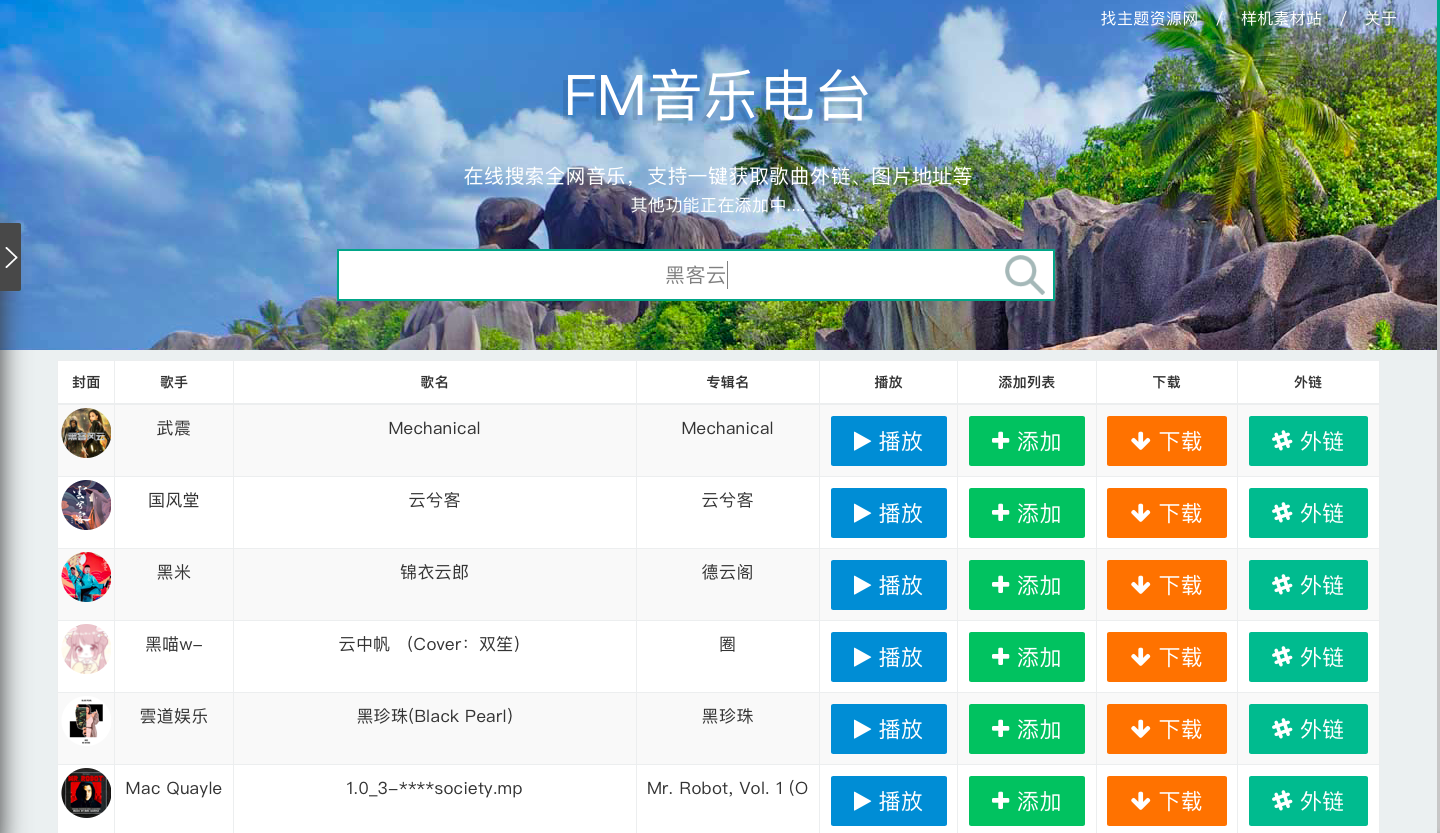Image resolution: width=1440 pixels, height=833 pixels.
Task: Download the Mac Quayle track
Action: coord(1166,801)
